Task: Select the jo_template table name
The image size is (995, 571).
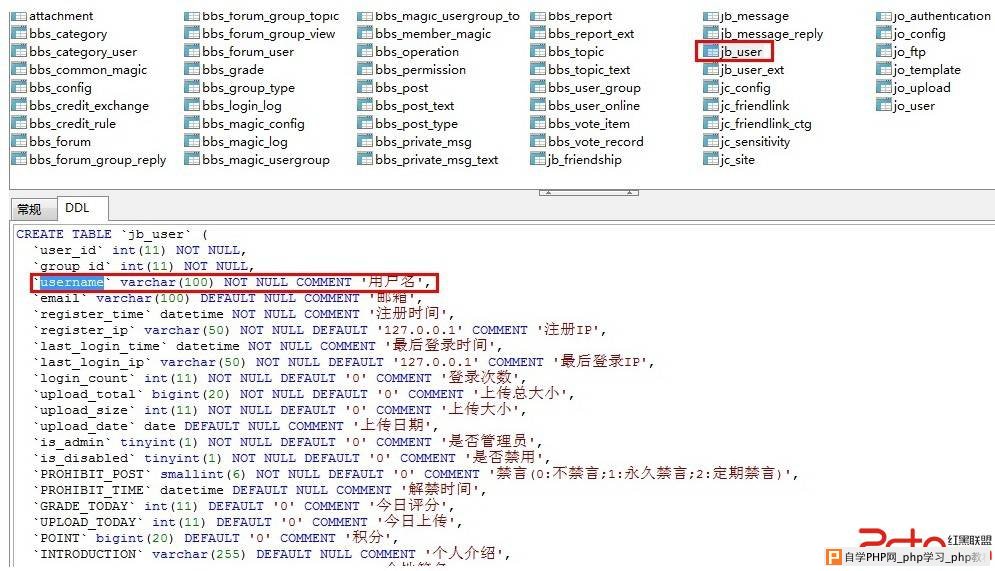Action: (927, 70)
